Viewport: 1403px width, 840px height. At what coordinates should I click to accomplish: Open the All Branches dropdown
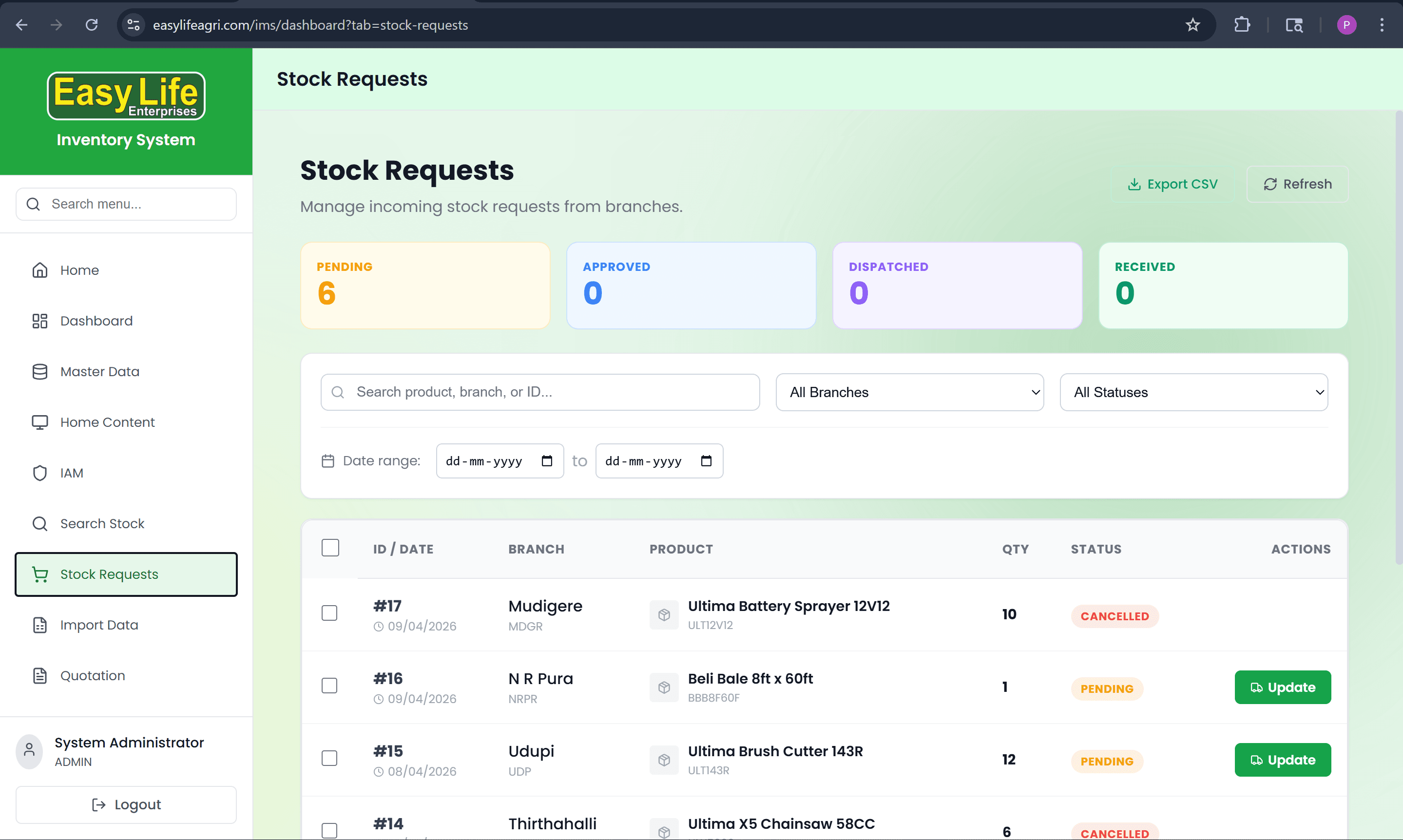(909, 392)
